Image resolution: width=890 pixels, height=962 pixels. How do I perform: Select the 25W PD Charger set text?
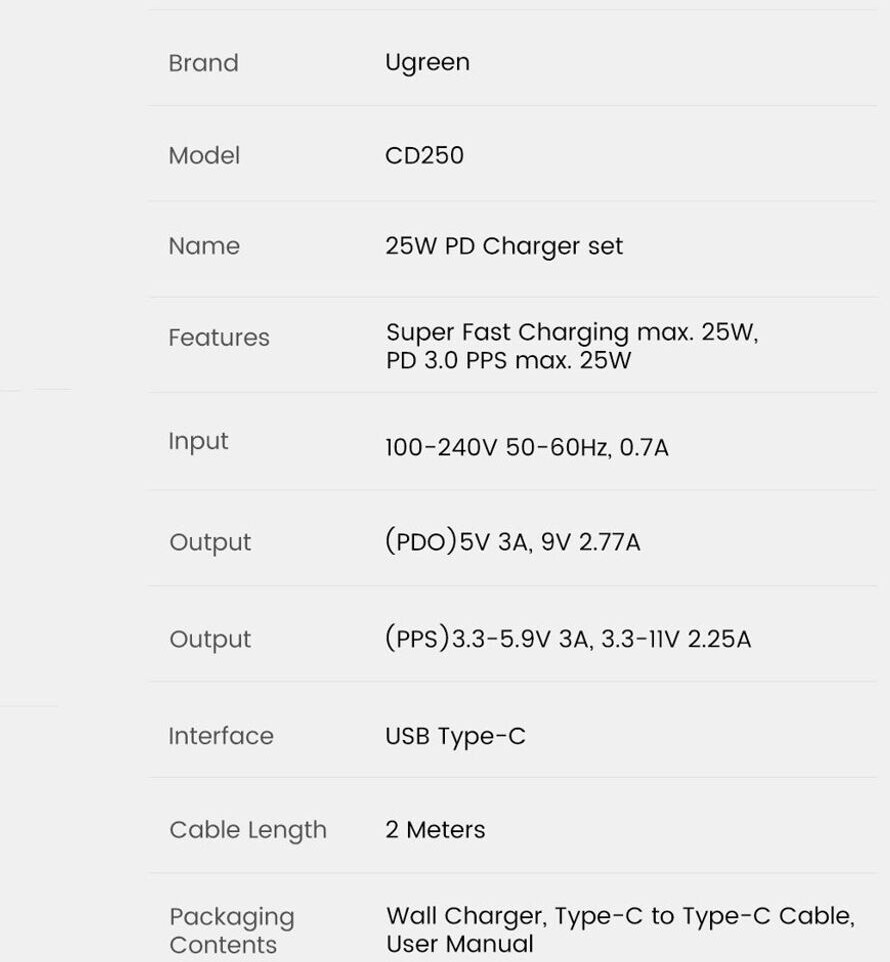point(503,246)
